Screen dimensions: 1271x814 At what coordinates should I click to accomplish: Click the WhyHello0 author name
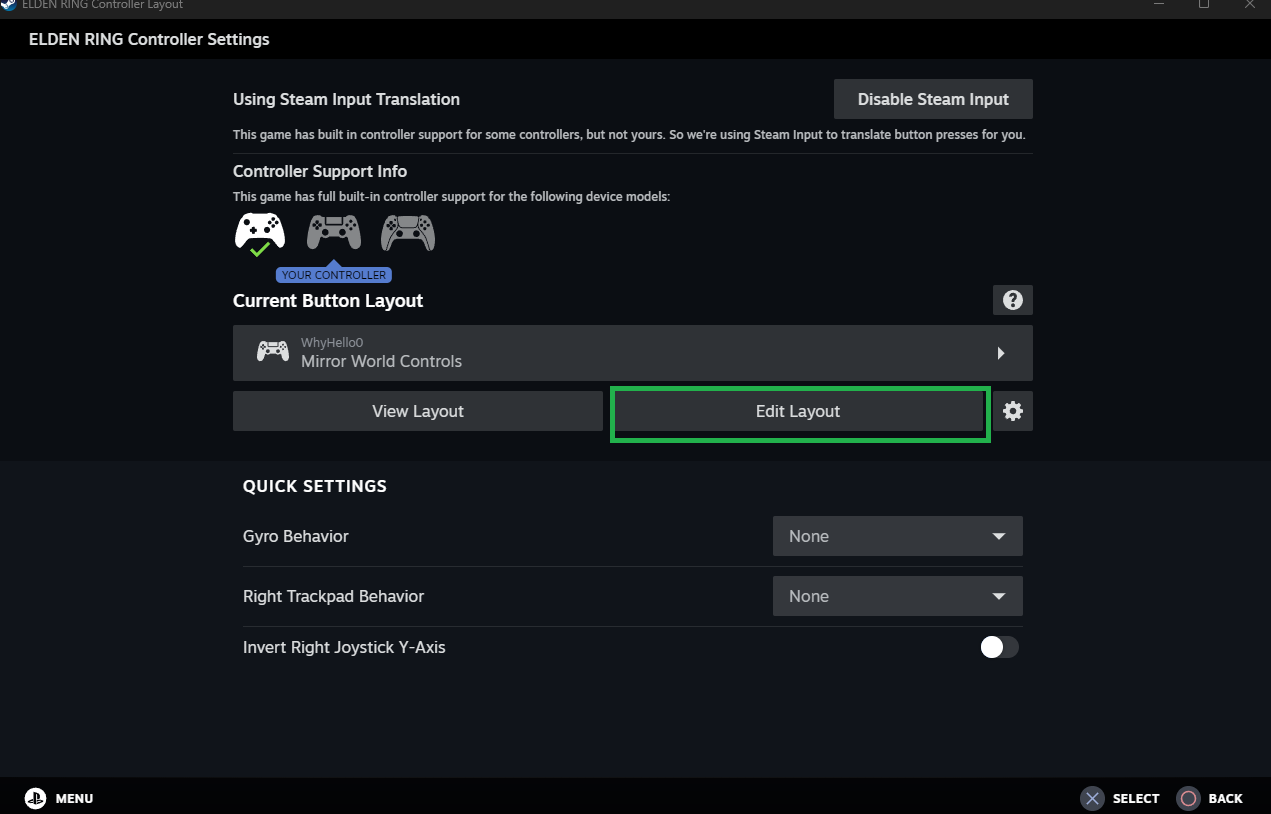(332, 343)
